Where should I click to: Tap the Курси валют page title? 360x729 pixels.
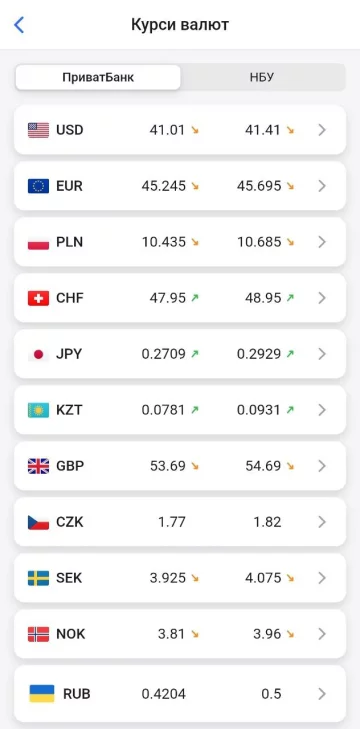(x=180, y=25)
